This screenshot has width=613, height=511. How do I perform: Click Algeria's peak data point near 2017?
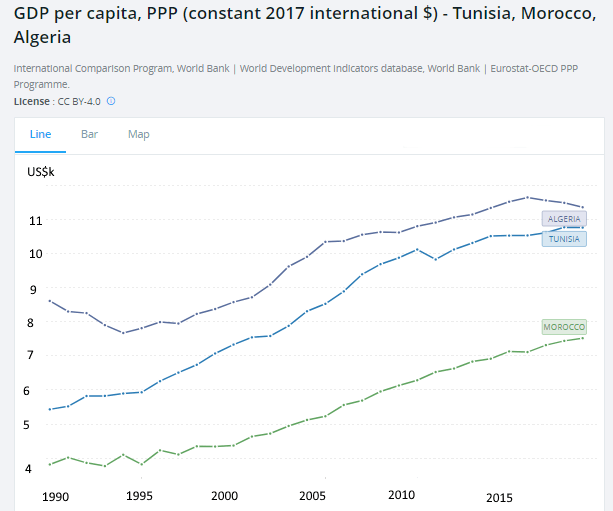point(527,197)
